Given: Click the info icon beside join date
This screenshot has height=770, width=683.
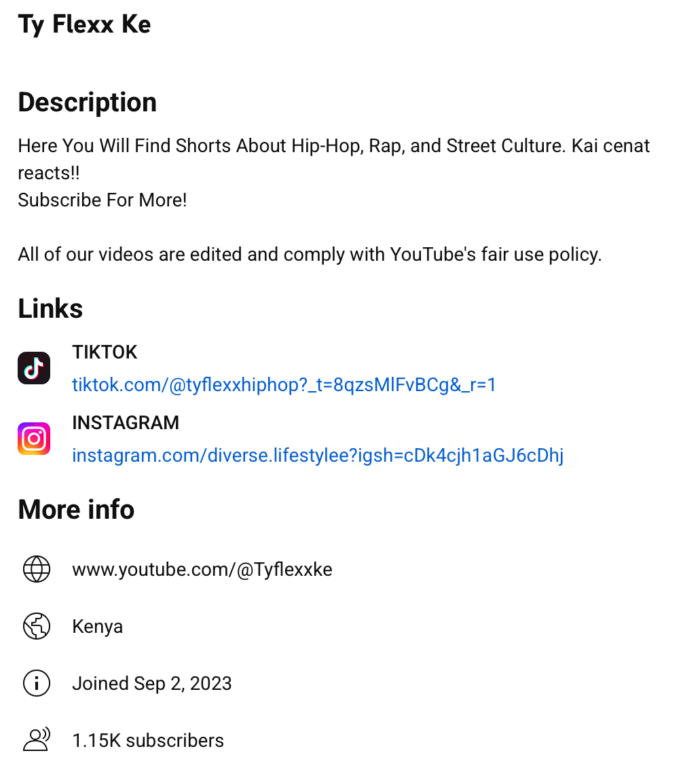Looking at the screenshot, I should click(x=36, y=684).
